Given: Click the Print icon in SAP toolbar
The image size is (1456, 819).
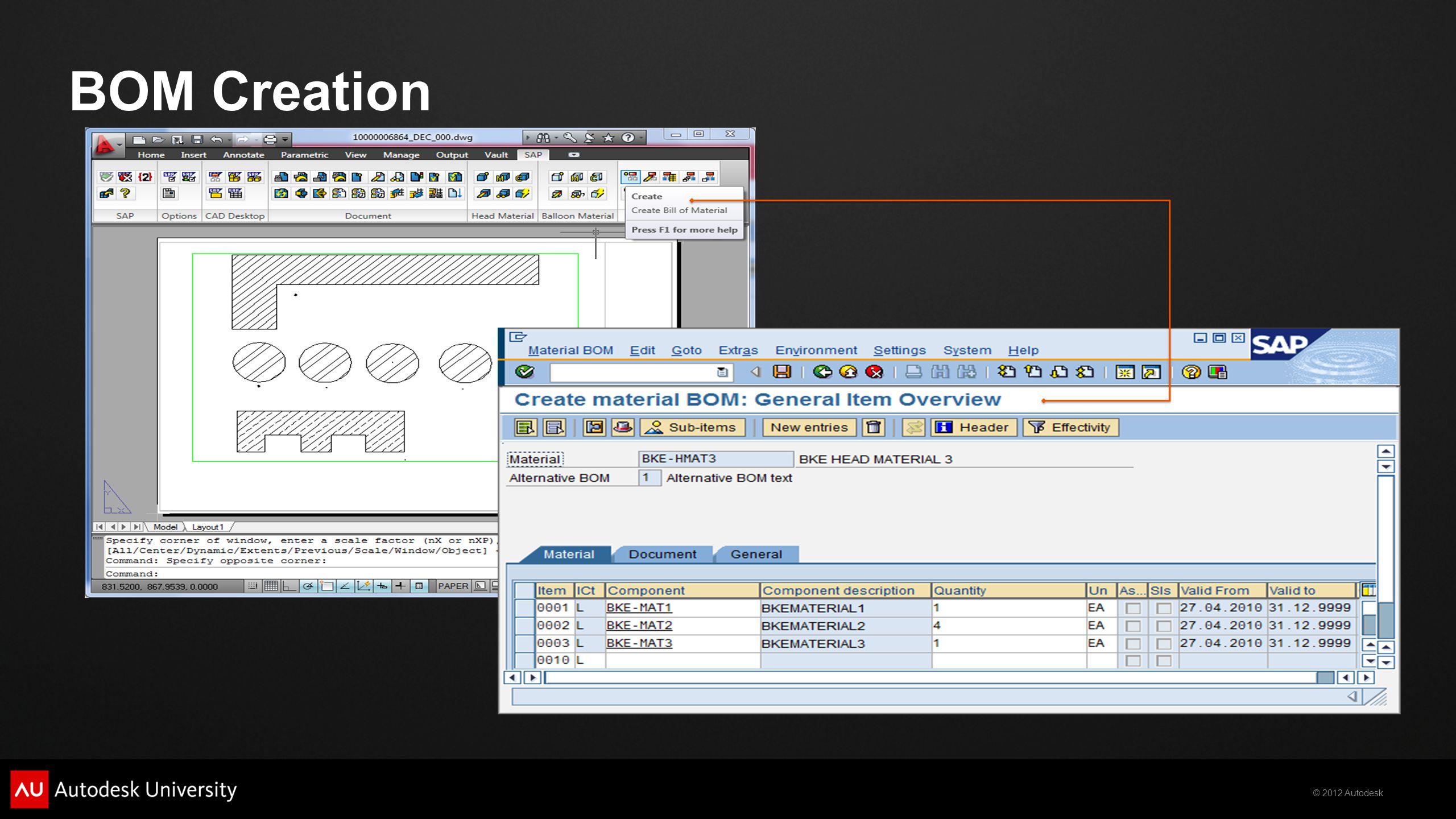Looking at the screenshot, I should tap(913, 372).
